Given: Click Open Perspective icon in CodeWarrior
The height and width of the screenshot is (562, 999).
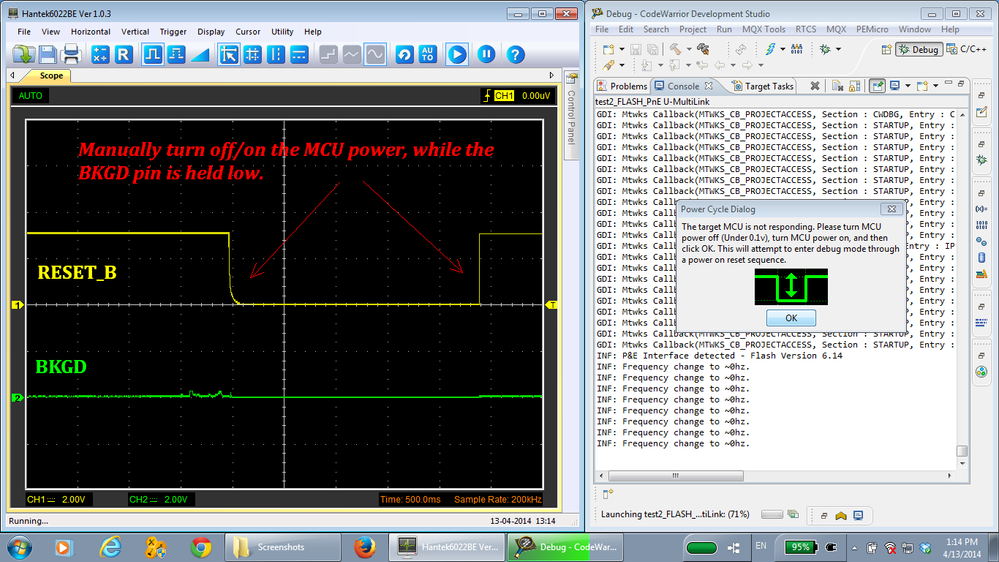Looking at the screenshot, I should pyautogui.click(x=886, y=49).
